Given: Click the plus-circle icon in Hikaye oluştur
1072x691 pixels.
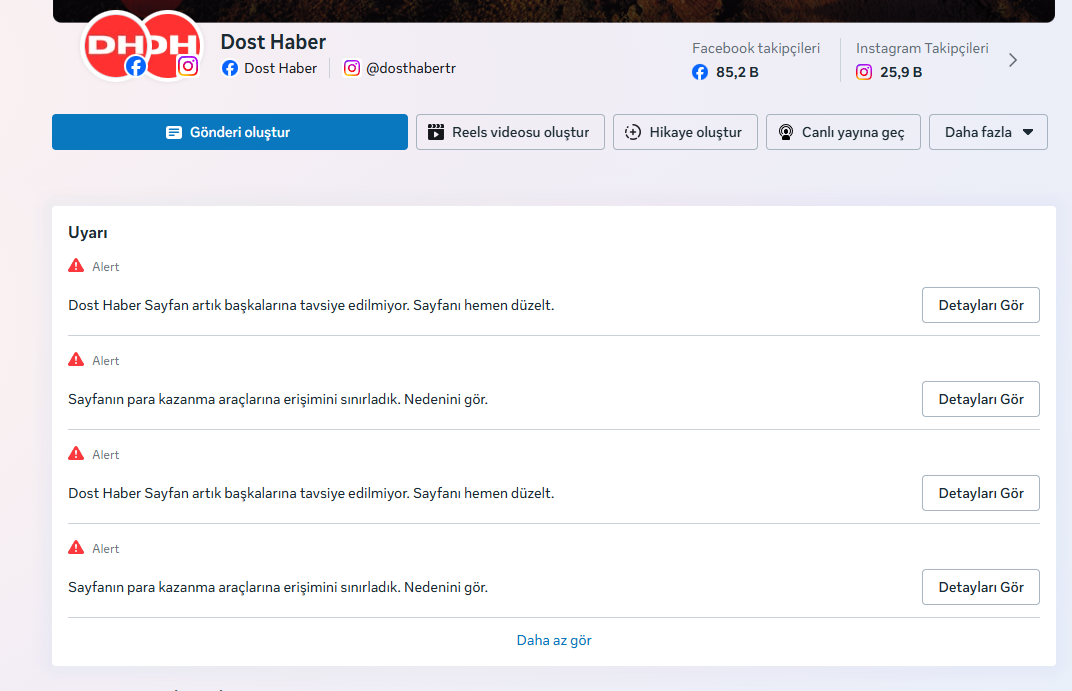Looking at the screenshot, I should [633, 132].
